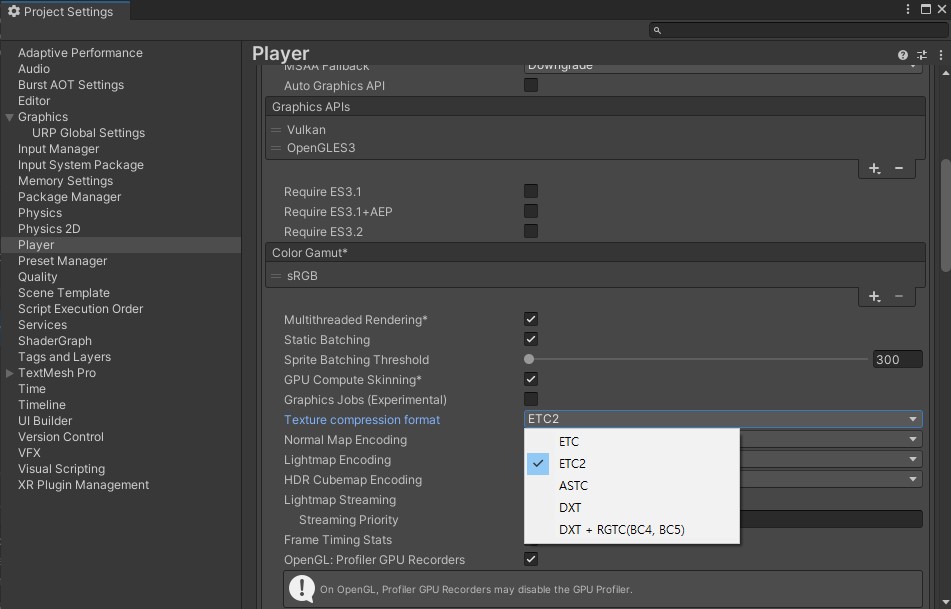Open the Player panel three-dot menu
951x609 pixels.
click(941, 55)
